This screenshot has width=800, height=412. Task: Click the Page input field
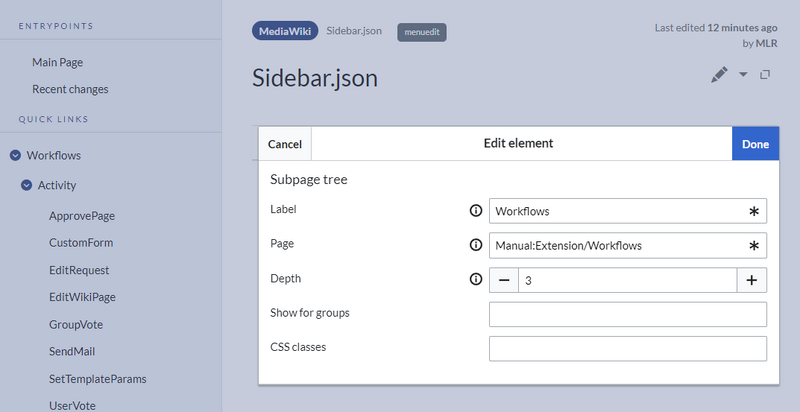tap(628, 246)
